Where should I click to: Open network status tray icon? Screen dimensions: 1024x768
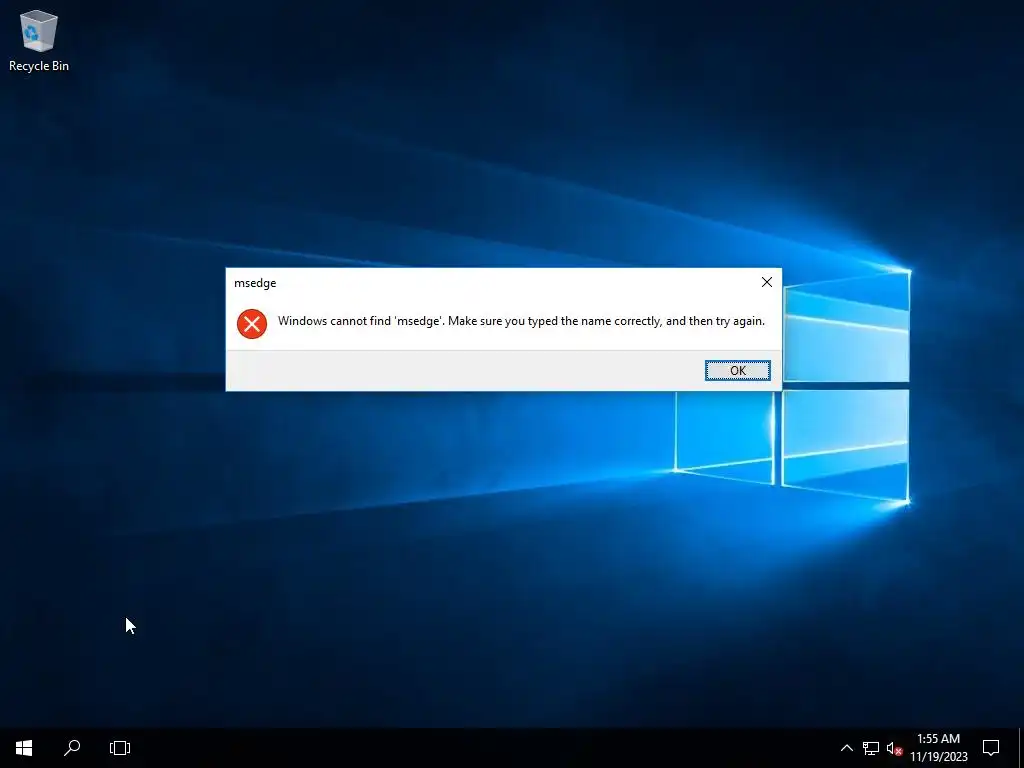click(871, 748)
